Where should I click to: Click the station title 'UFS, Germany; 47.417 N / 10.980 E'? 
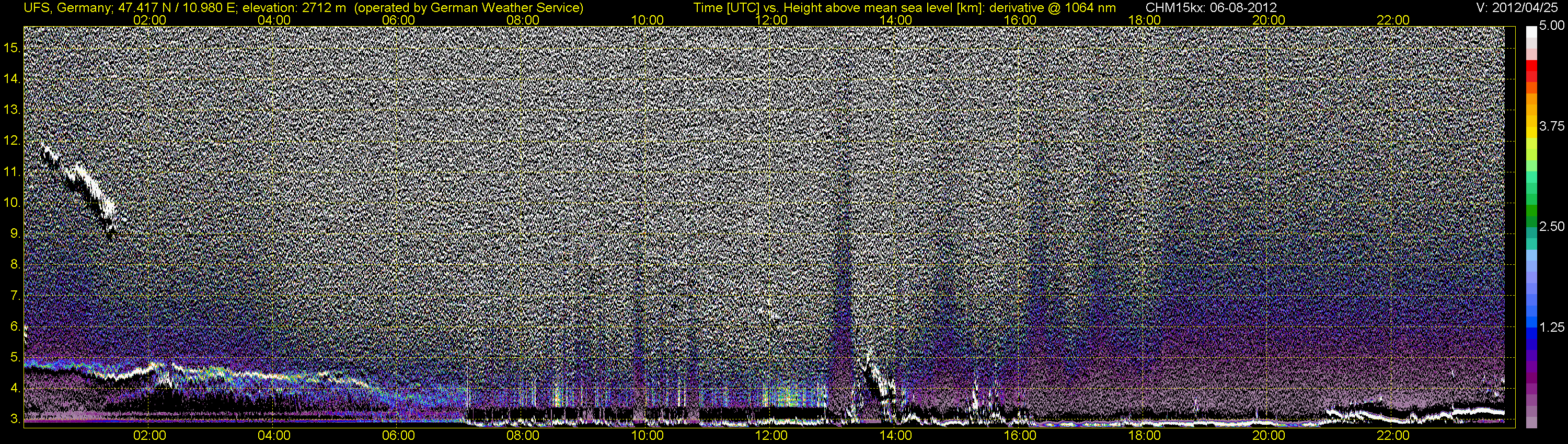point(131,8)
